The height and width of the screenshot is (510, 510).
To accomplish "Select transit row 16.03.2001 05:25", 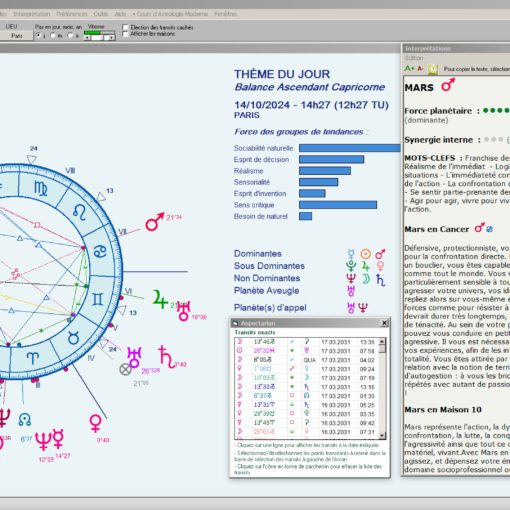I will (307, 405).
